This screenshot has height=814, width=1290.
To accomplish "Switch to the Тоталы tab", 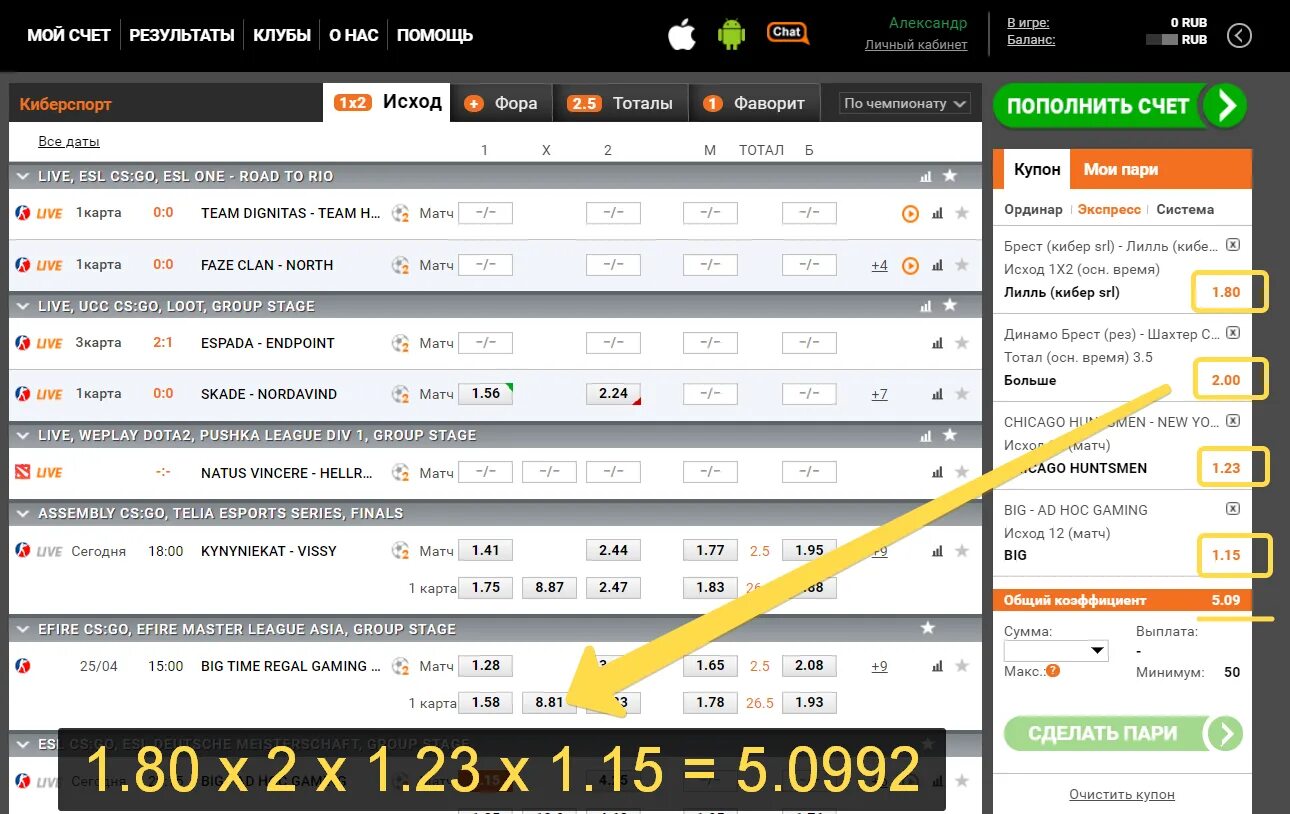I will click(621, 103).
